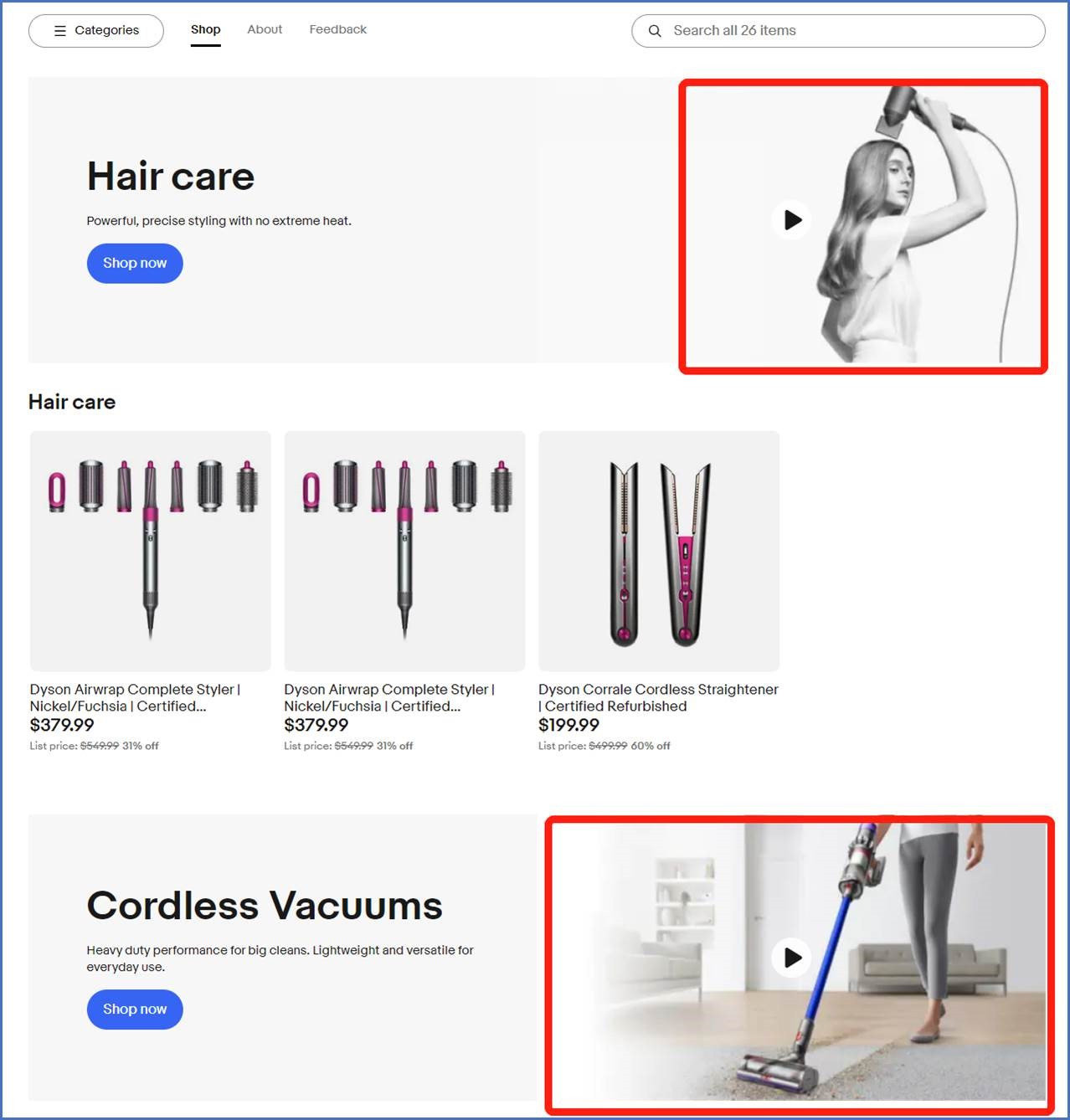
Task: Go to the Feedback tab
Action: pos(338,29)
